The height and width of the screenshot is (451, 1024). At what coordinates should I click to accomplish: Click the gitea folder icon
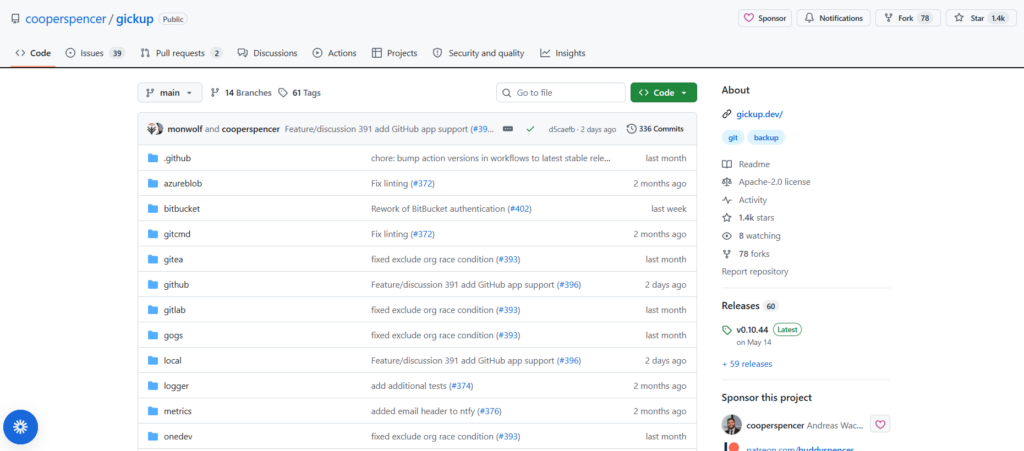tap(153, 259)
